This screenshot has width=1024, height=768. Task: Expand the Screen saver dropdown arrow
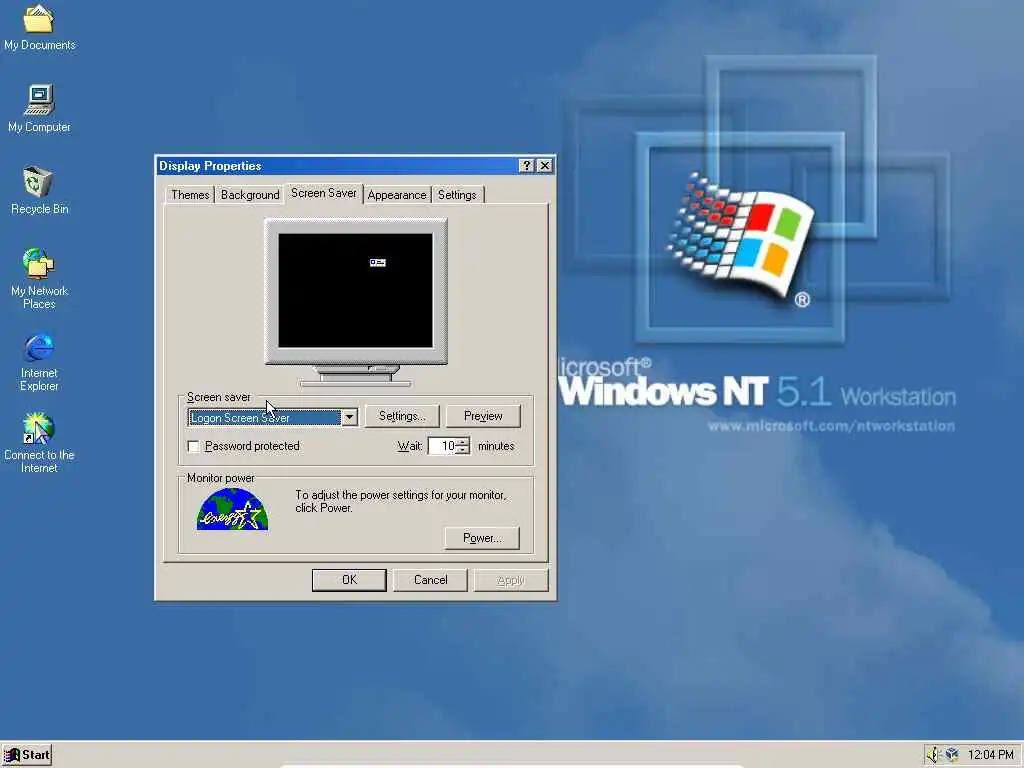coord(349,417)
